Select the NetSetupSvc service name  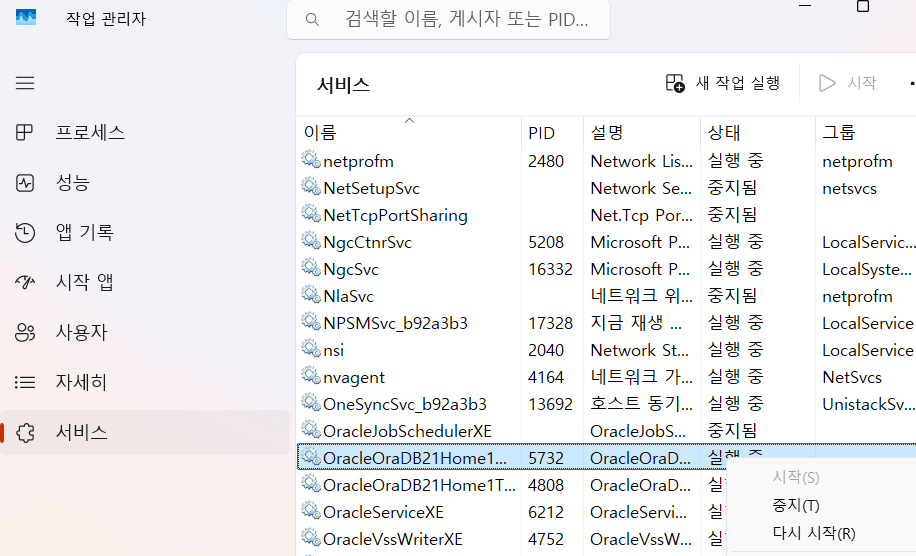(x=372, y=188)
